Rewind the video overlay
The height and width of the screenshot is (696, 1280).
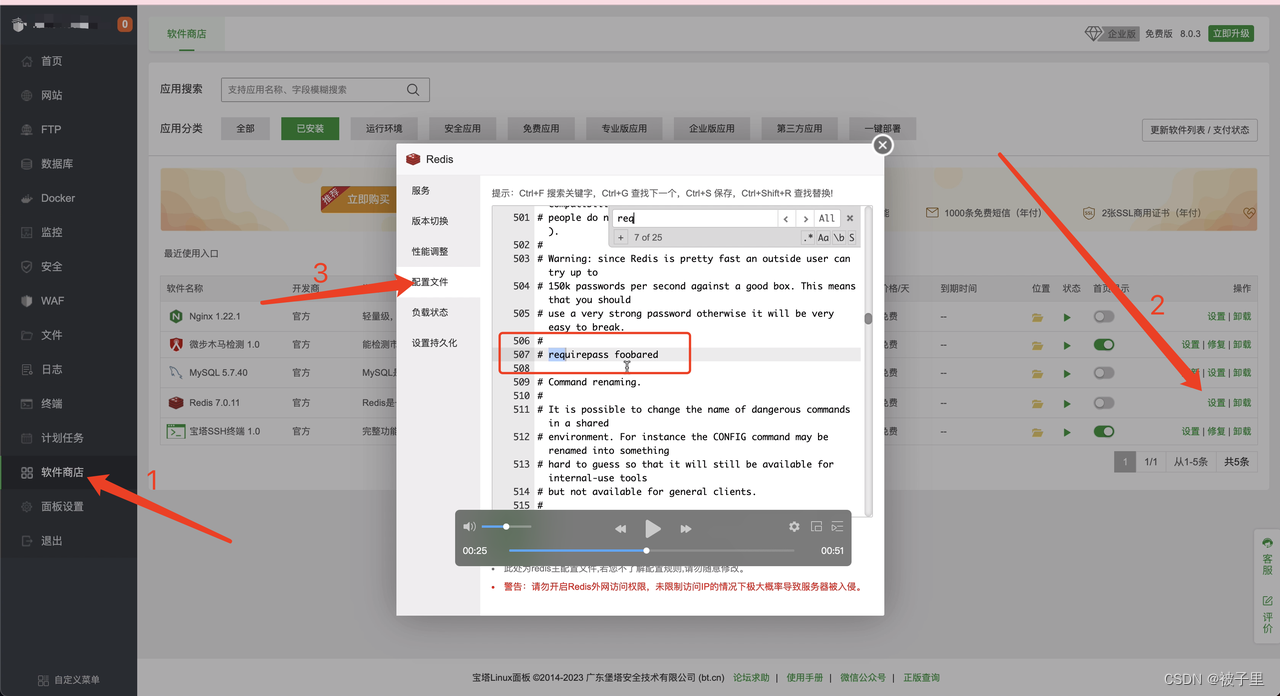[x=620, y=528]
